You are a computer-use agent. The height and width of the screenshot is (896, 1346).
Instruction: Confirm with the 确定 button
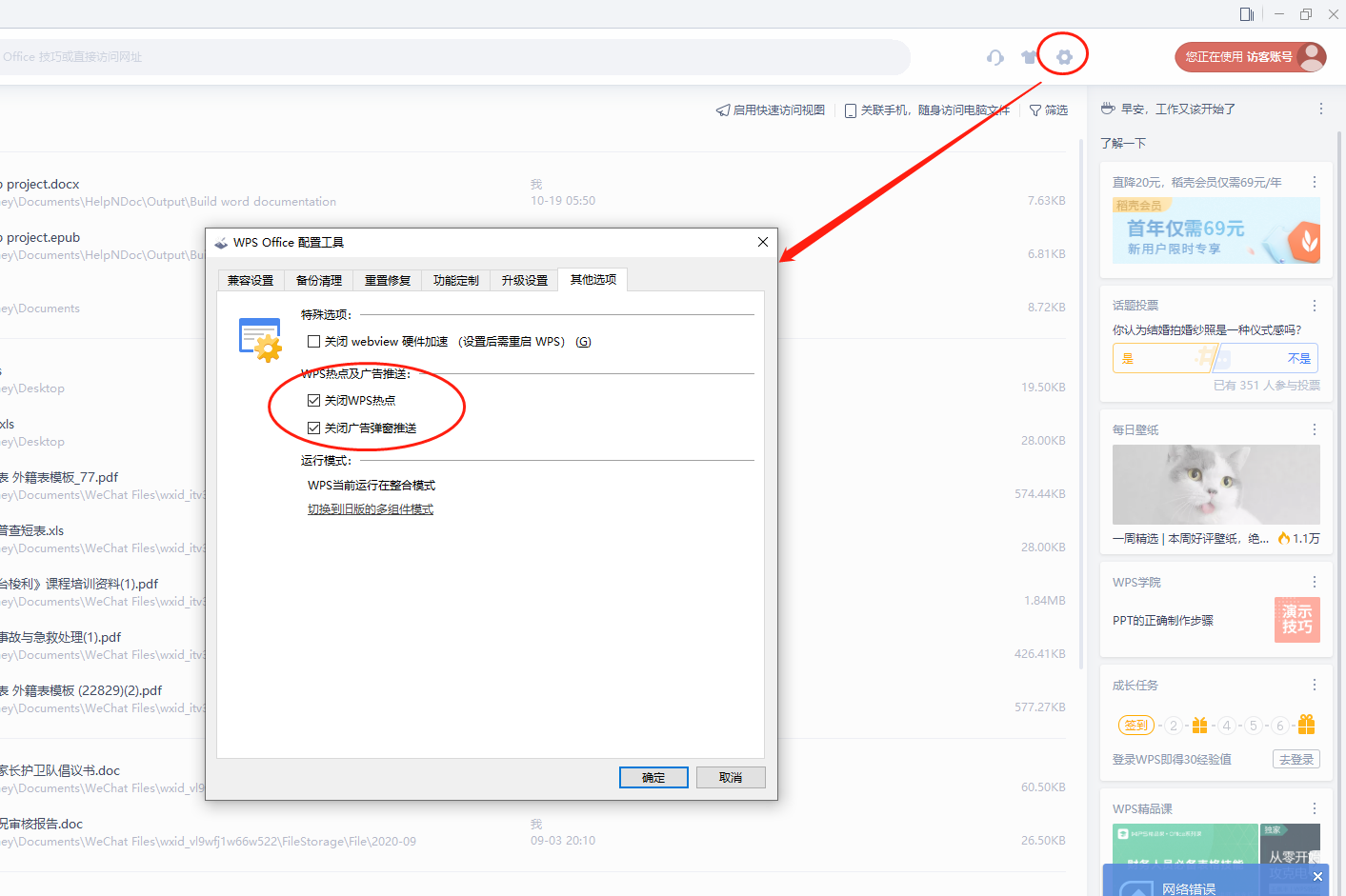click(x=653, y=777)
